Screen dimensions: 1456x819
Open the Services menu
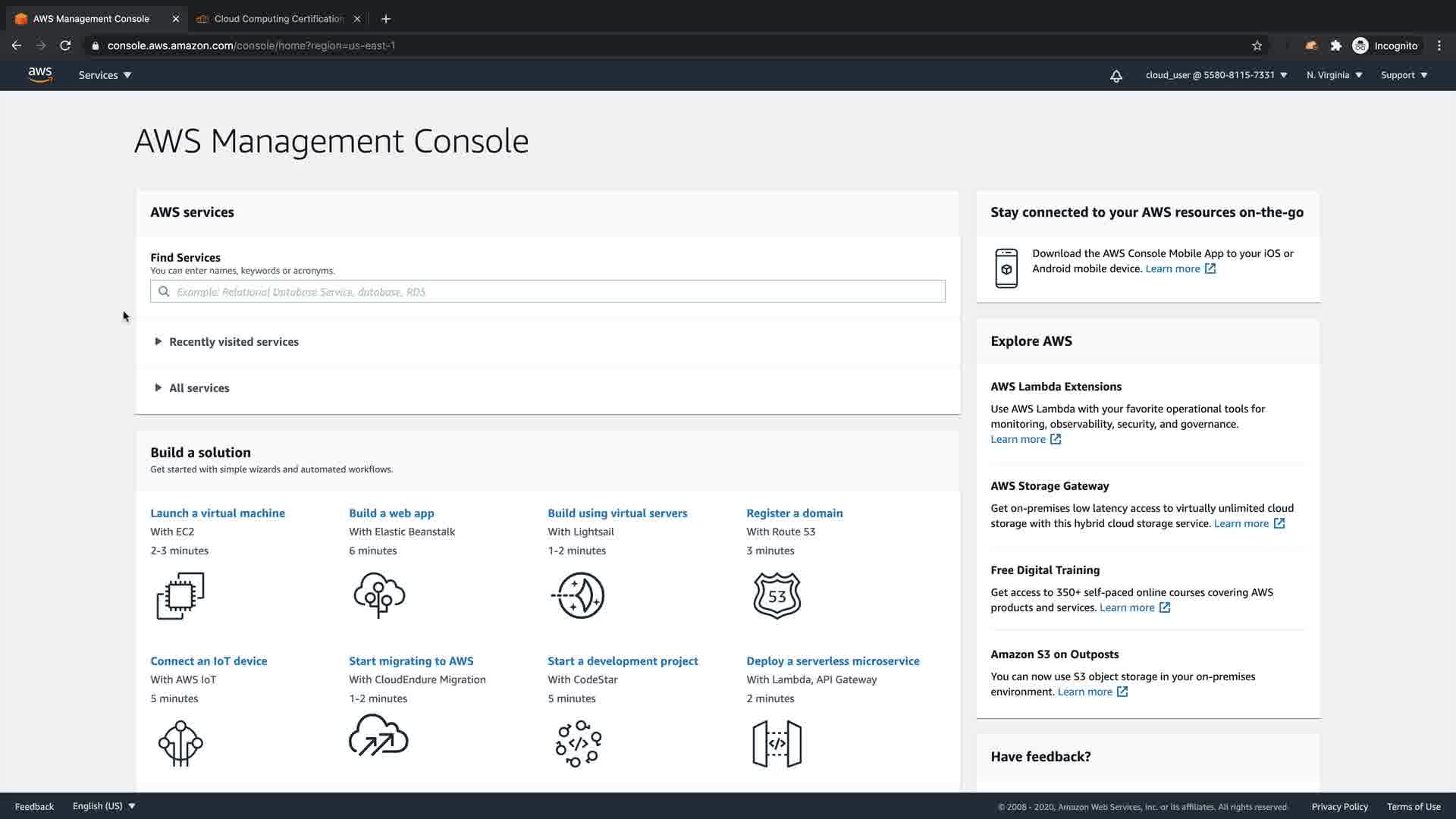coord(105,75)
